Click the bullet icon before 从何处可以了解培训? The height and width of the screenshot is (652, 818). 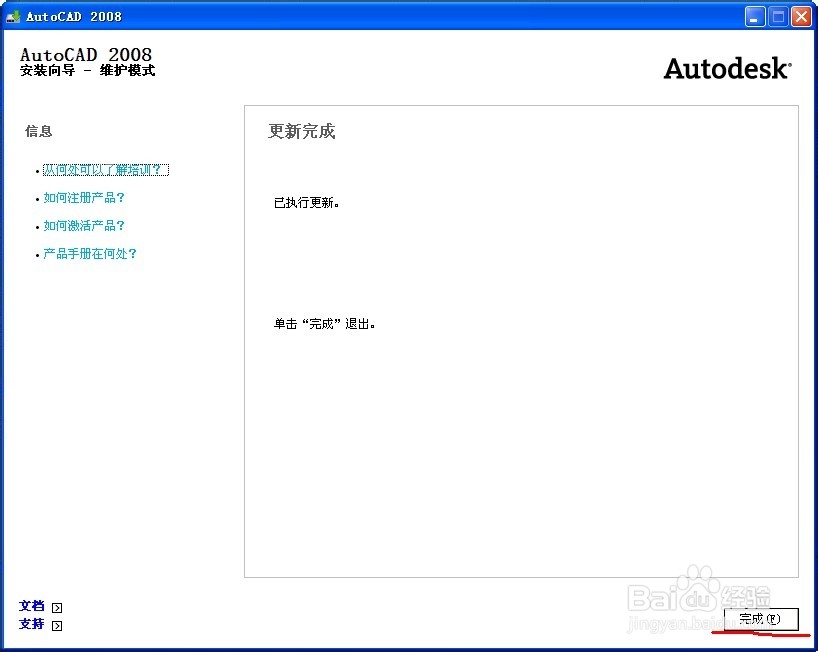point(37,169)
